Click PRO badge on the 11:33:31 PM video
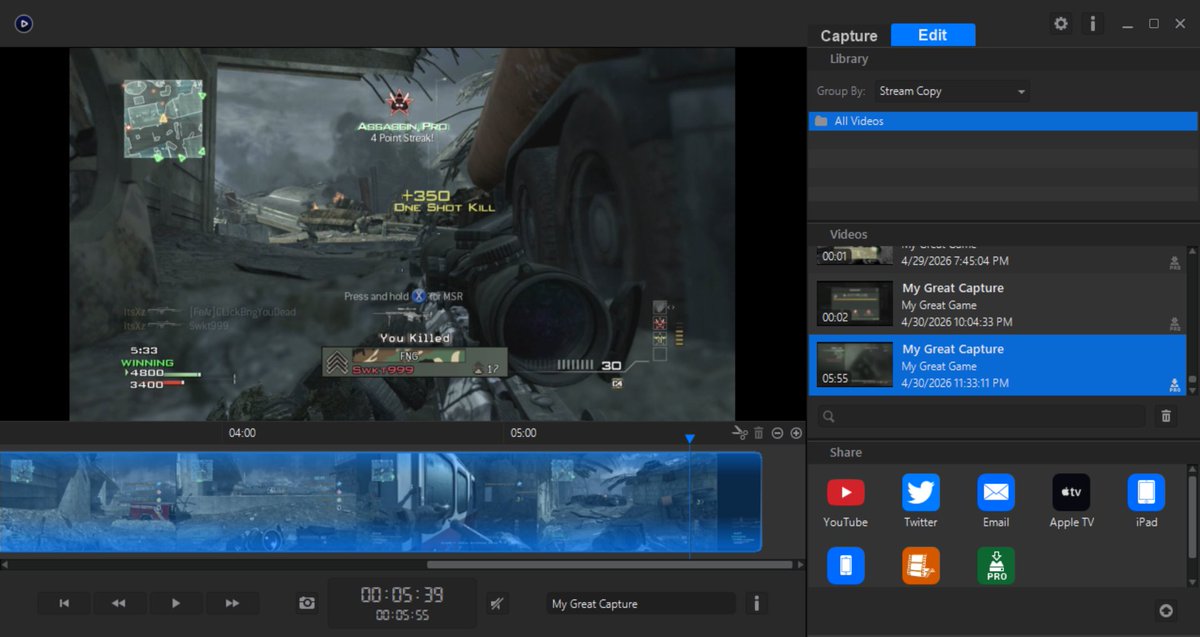This screenshot has height=637, width=1200. pyautogui.click(x=1175, y=385)
